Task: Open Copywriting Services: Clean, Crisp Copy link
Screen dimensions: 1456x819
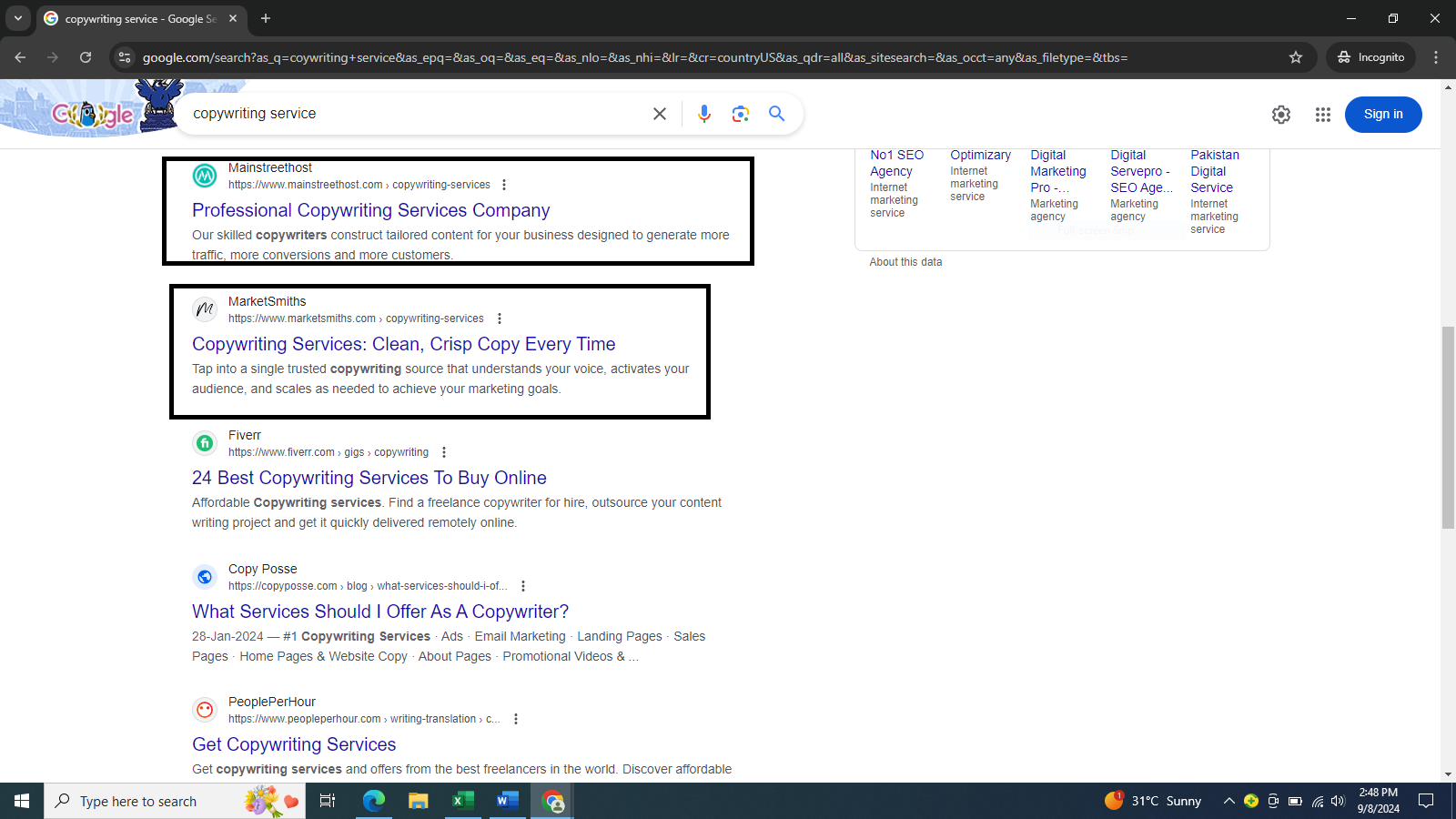Action: (403, 344)
